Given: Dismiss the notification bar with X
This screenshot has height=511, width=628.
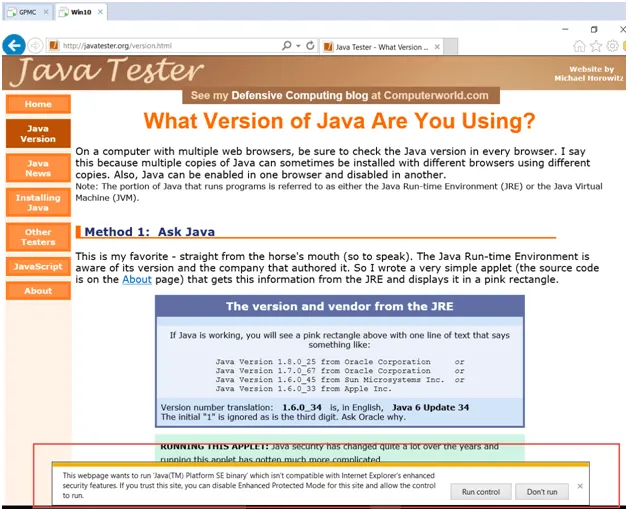Looking at the screenshot, I should (x=580, y=487).
